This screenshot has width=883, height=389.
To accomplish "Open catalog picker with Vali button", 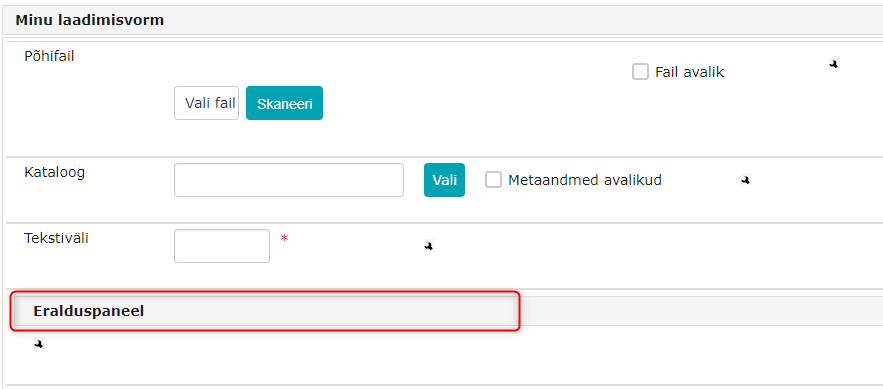I will tap(444, 180).
